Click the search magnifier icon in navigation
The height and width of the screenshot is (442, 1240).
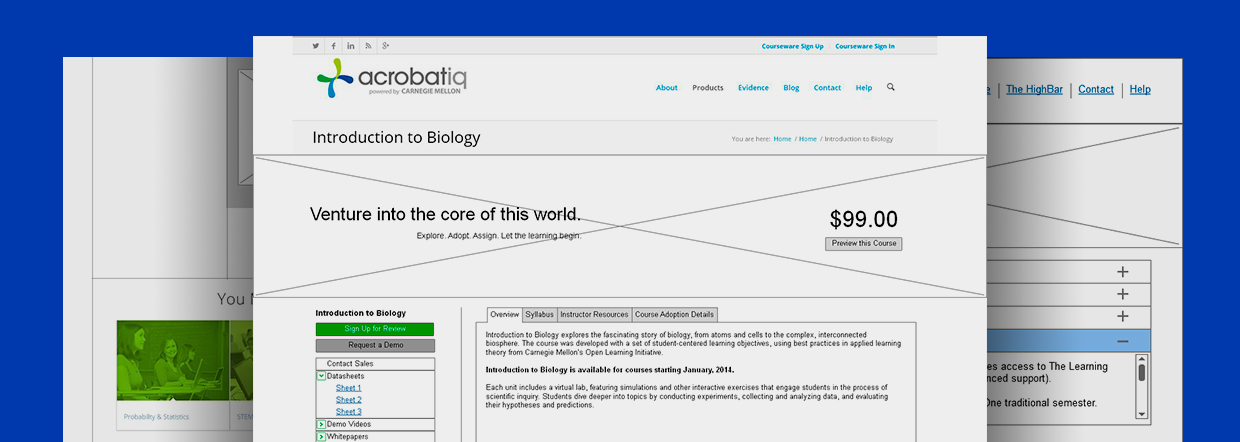(x=891, y=87)
